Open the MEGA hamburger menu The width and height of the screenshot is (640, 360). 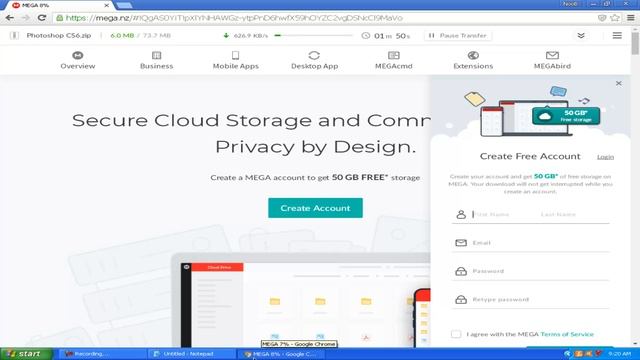(x=617, y=36)
